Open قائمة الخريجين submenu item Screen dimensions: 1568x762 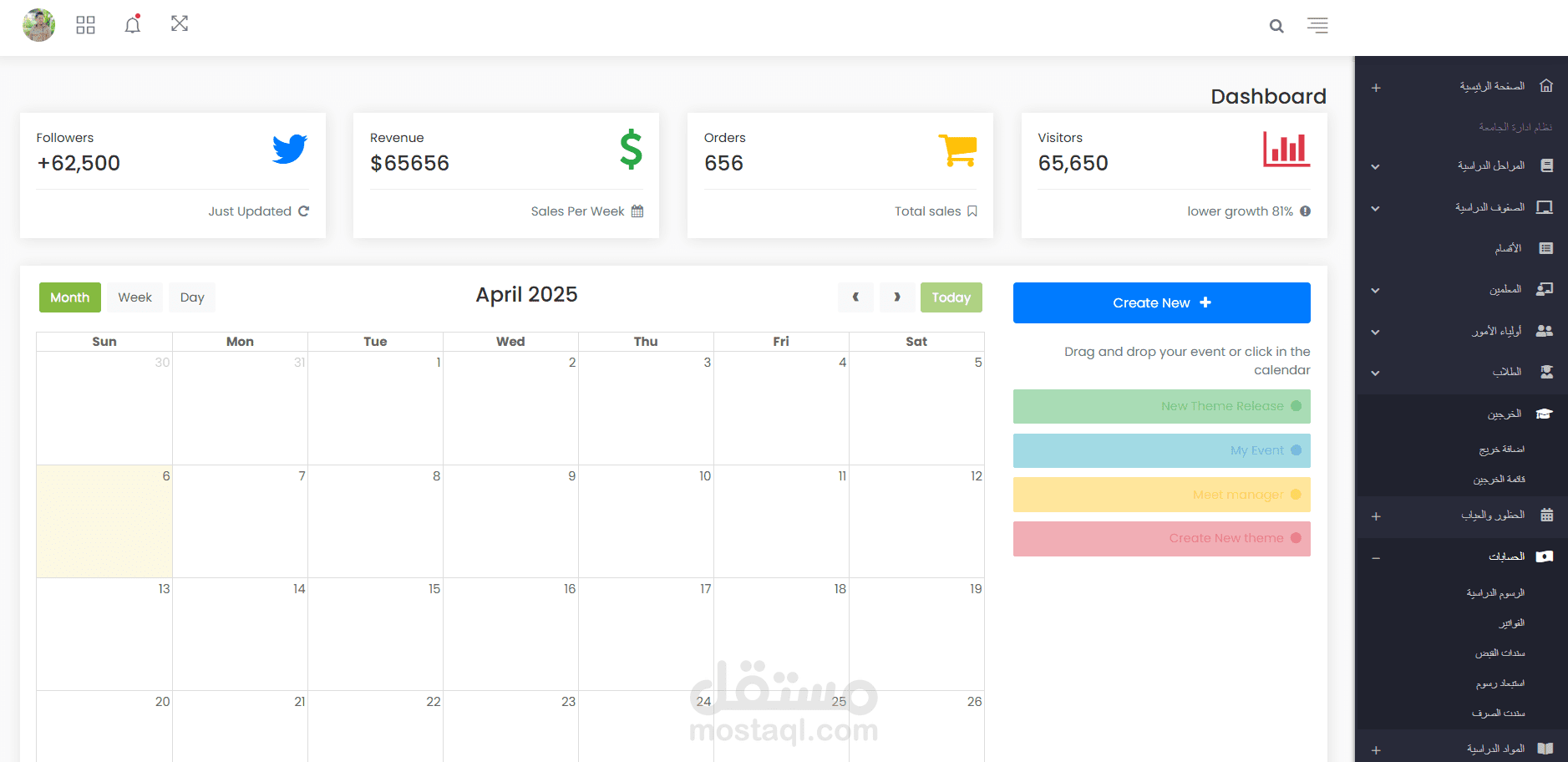click(x=1499, y=480)
